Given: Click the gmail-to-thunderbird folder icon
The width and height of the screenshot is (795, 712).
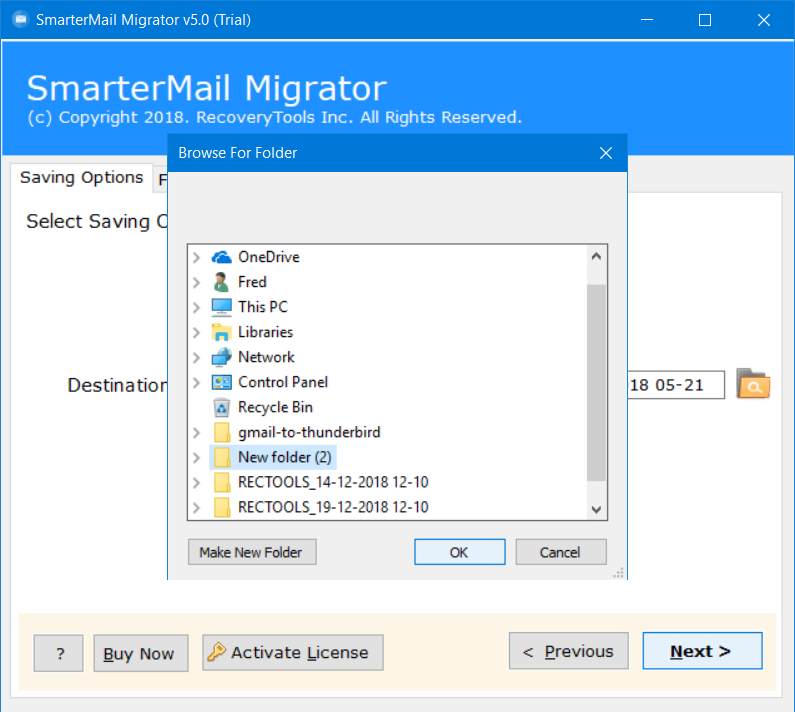Looking at the screenshot, I should (222, 433).
